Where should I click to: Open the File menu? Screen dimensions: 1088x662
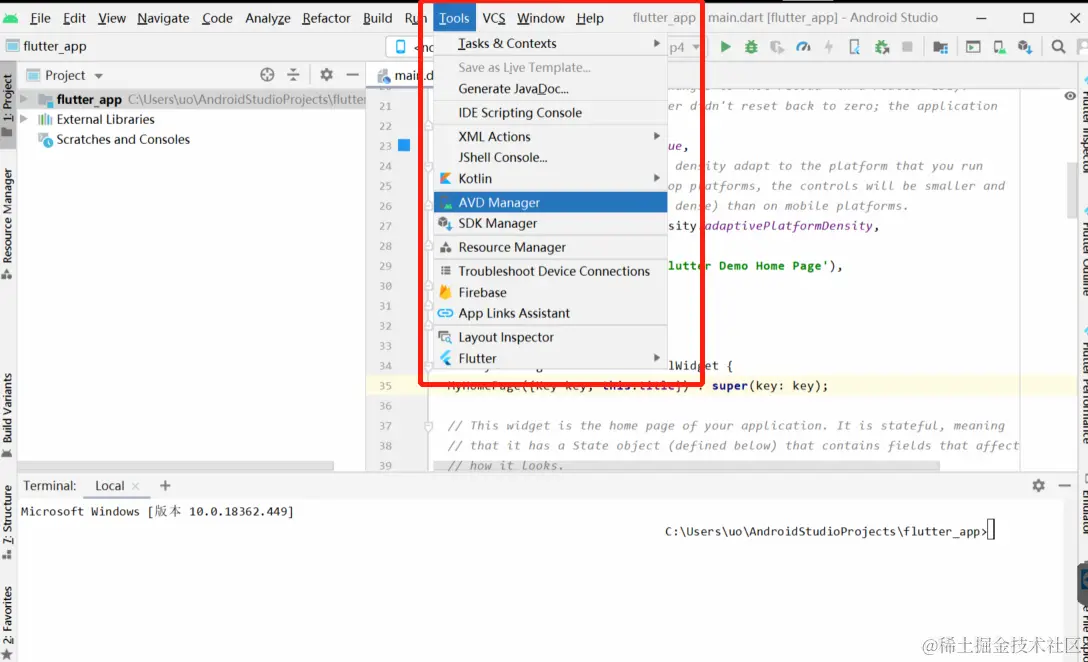(x=40, y=18)
